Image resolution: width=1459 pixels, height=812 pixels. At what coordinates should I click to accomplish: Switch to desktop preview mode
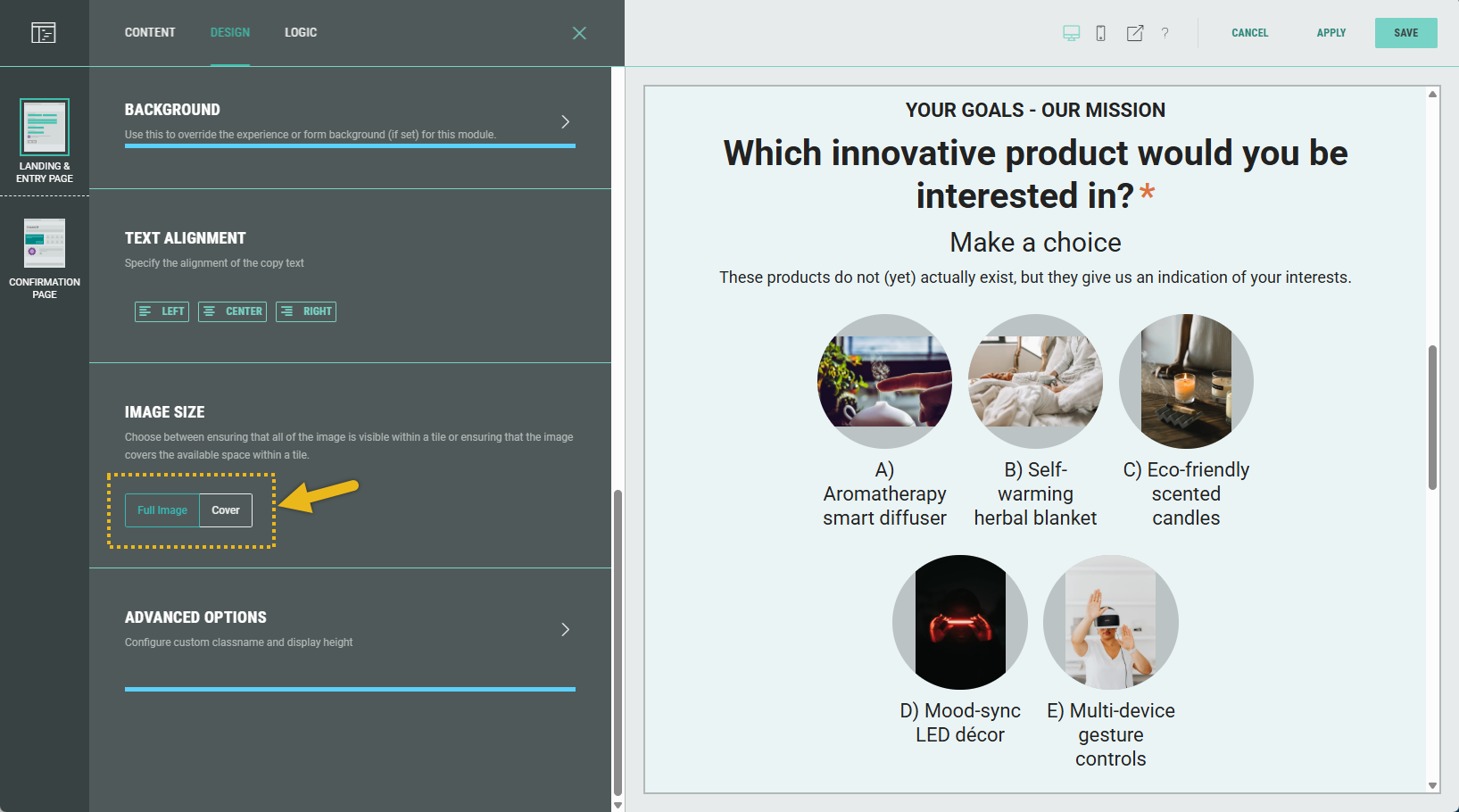point(1071,33)
